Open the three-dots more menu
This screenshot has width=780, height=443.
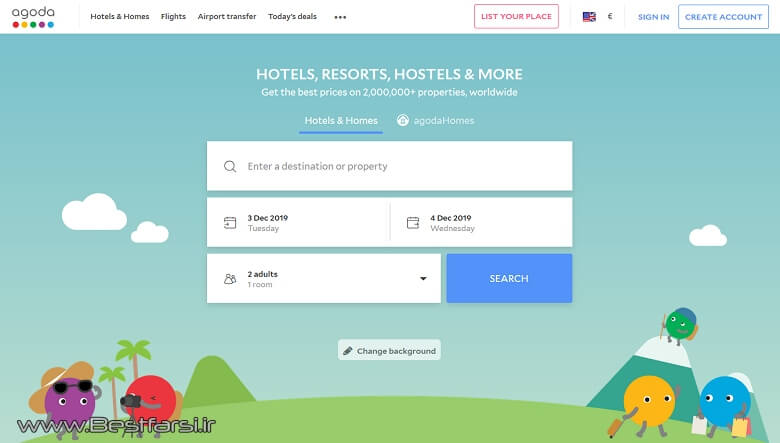pos(340,17)
